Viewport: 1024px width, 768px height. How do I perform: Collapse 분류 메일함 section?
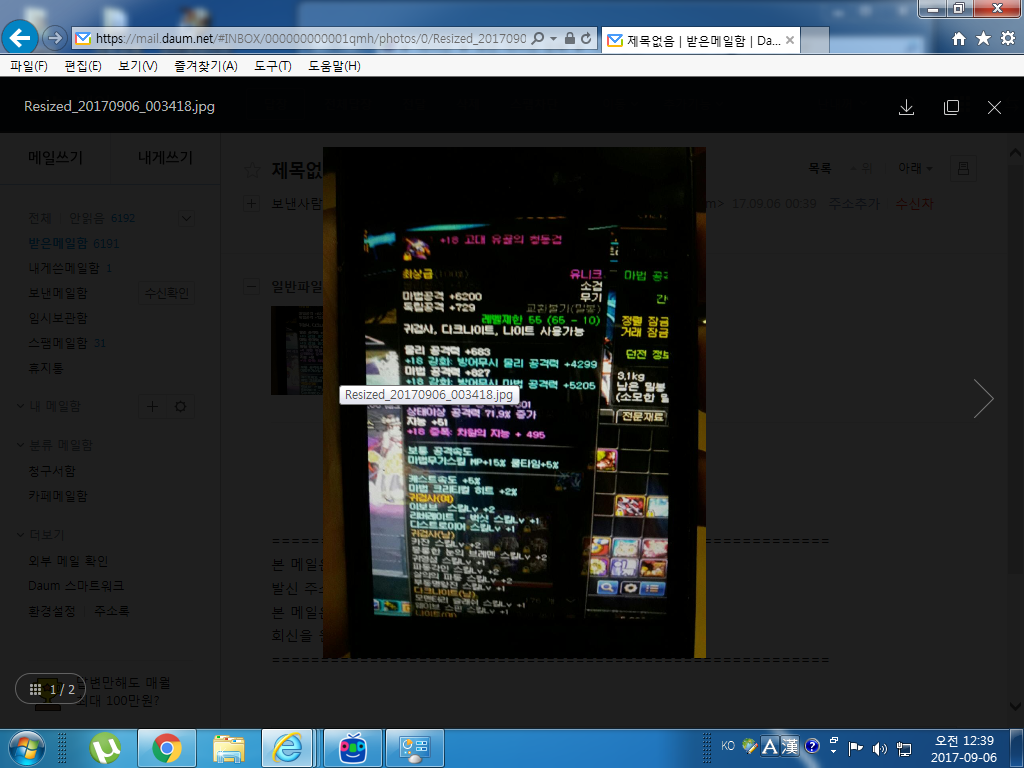click(x=20, y=445)
